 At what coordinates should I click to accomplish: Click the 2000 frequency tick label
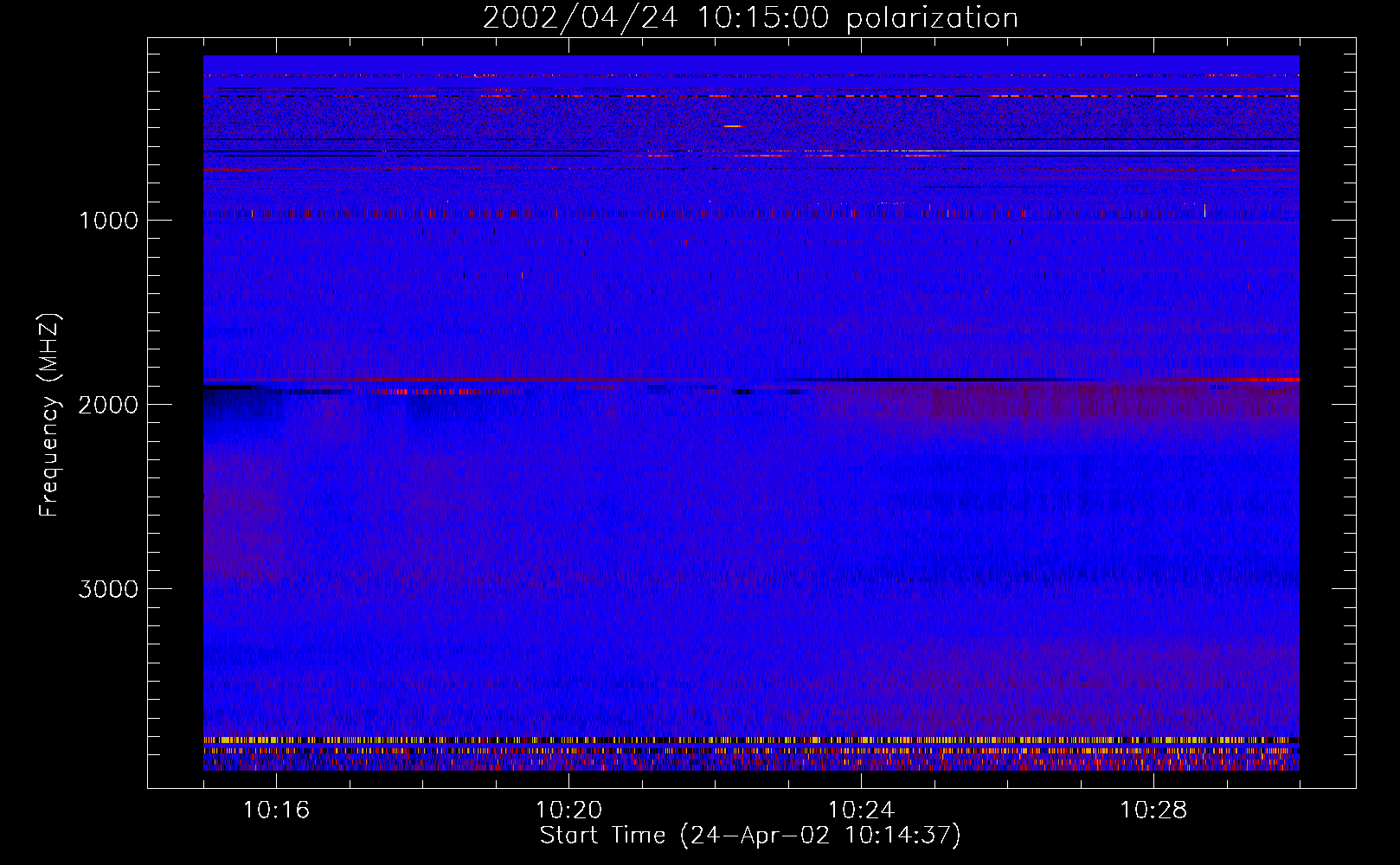[108, 405]
